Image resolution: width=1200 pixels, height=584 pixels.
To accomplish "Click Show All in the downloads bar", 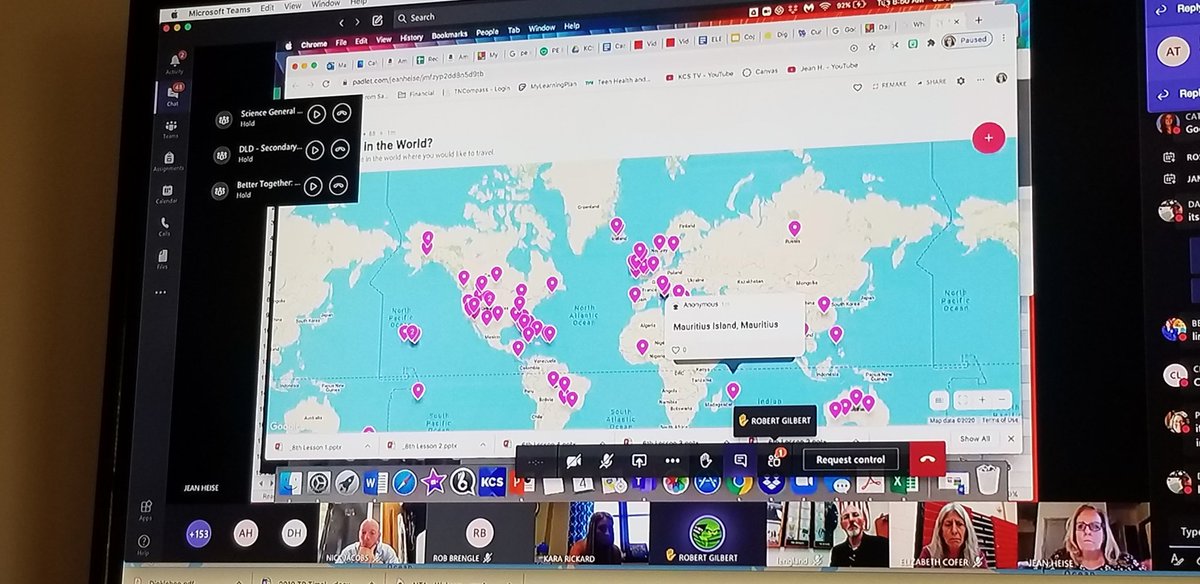I will coord(975,438).
